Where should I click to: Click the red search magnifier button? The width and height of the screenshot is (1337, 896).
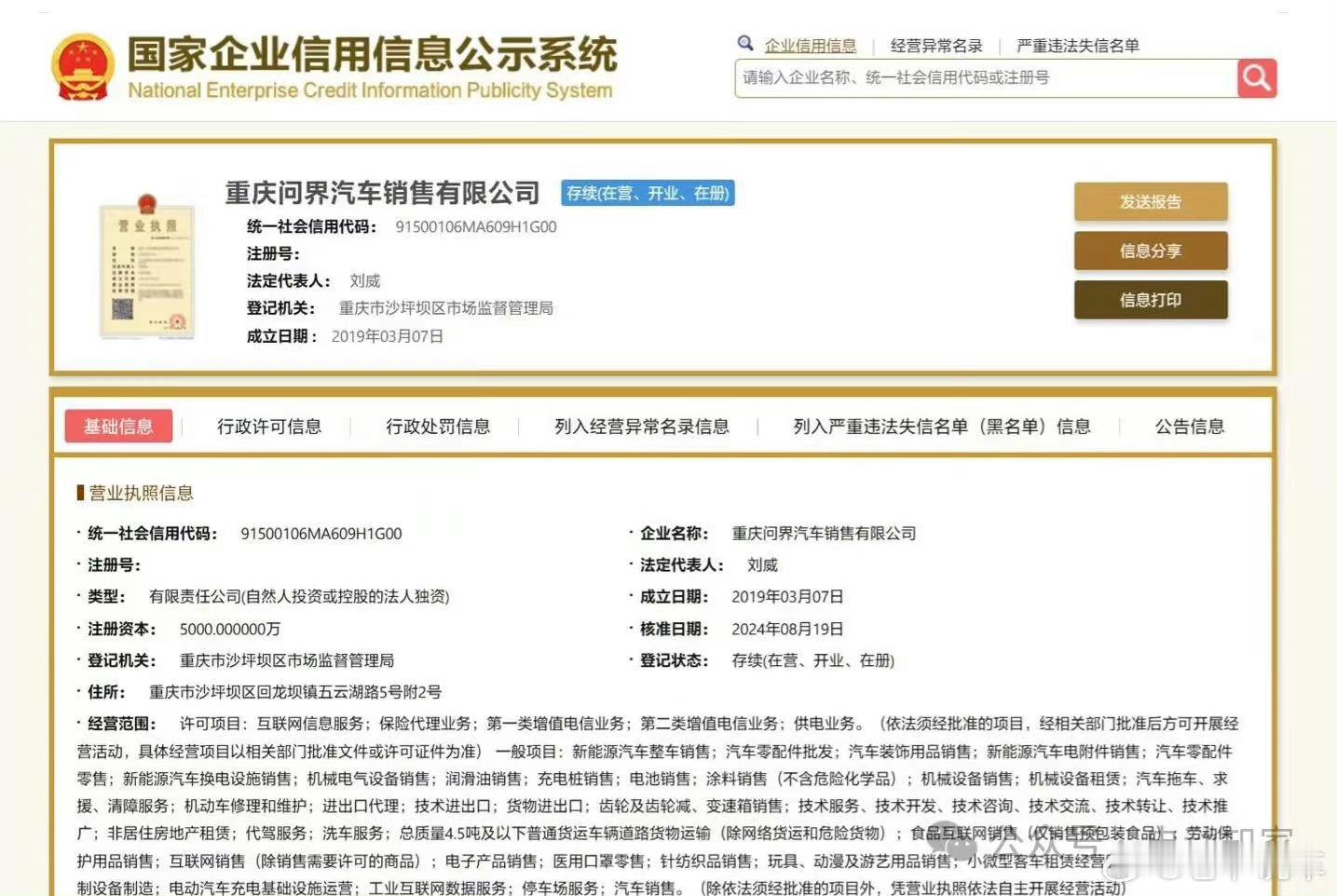[1257, 78]
